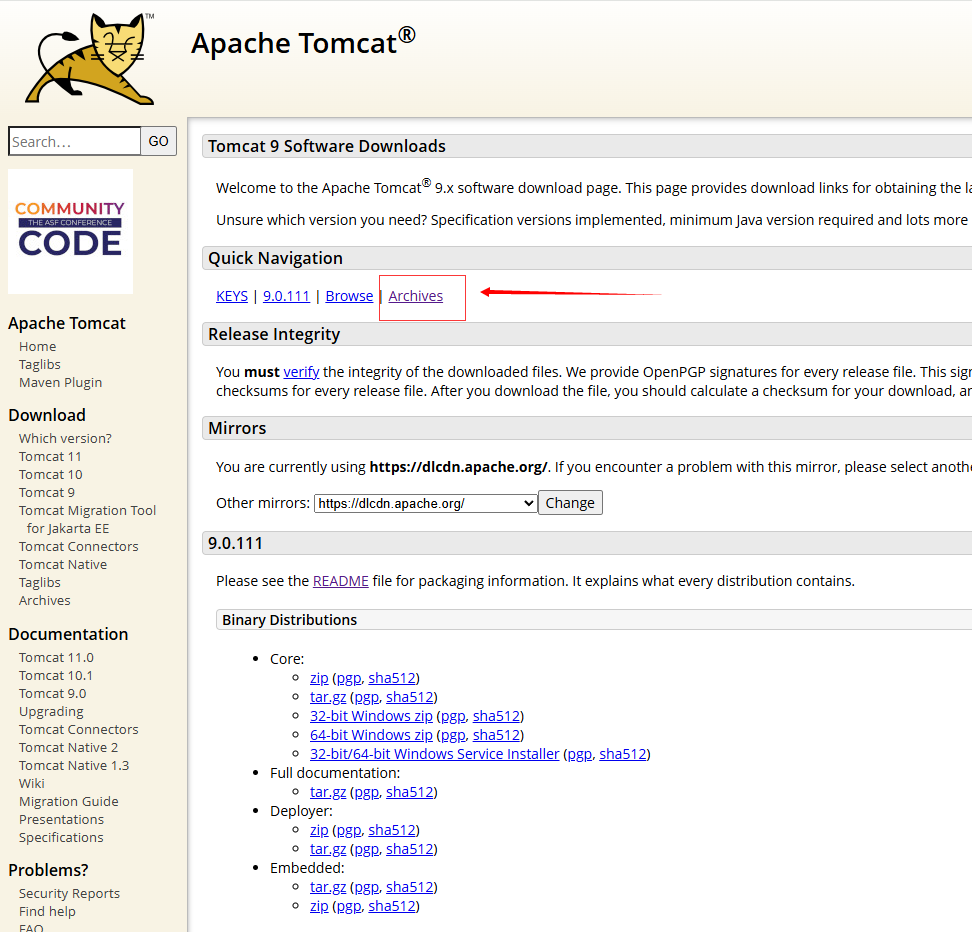
Task: Open pgp signature for Core zip
Action: coord(348,678)
